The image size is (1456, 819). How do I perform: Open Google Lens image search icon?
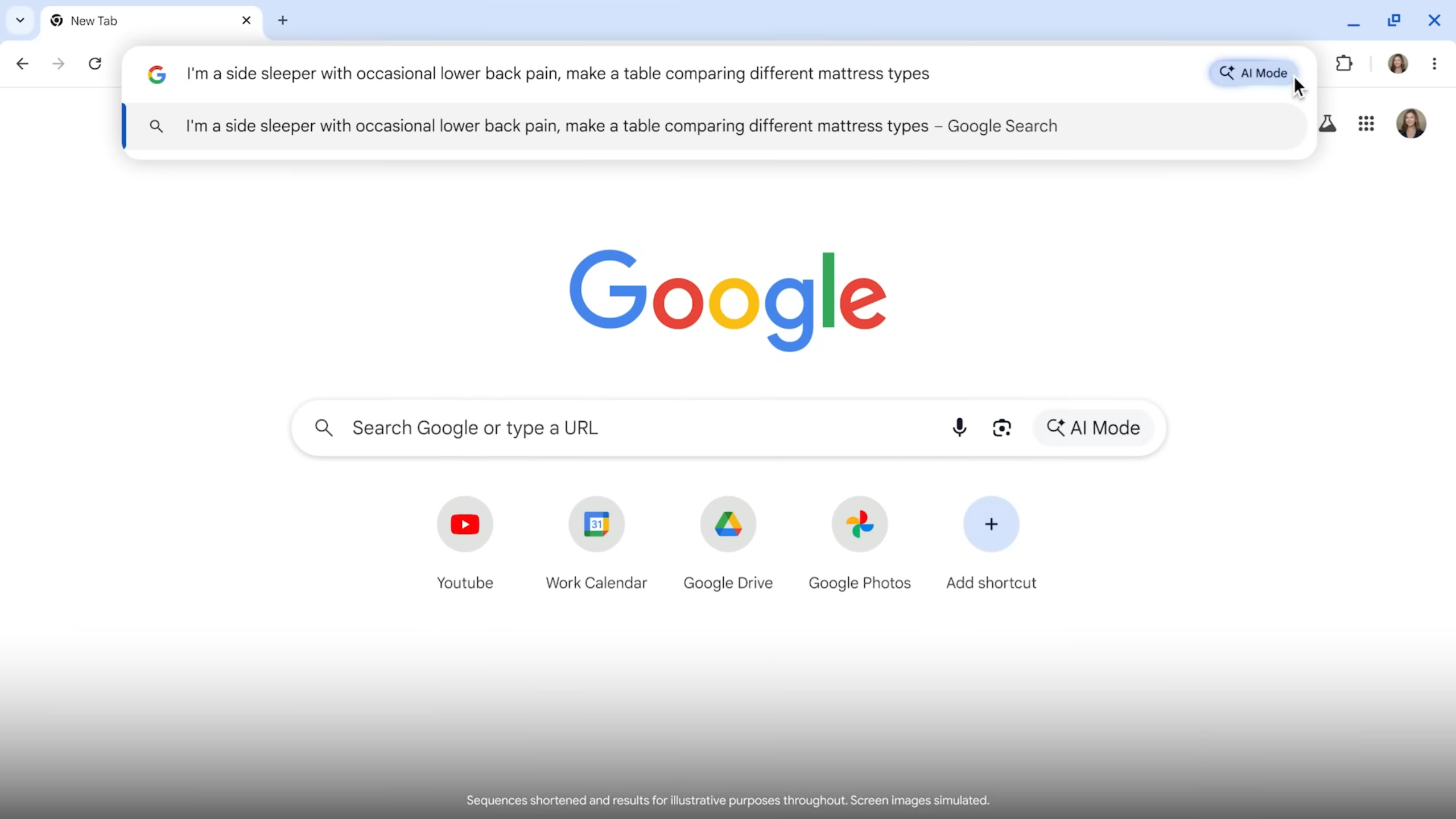[x=1001, y=427]
